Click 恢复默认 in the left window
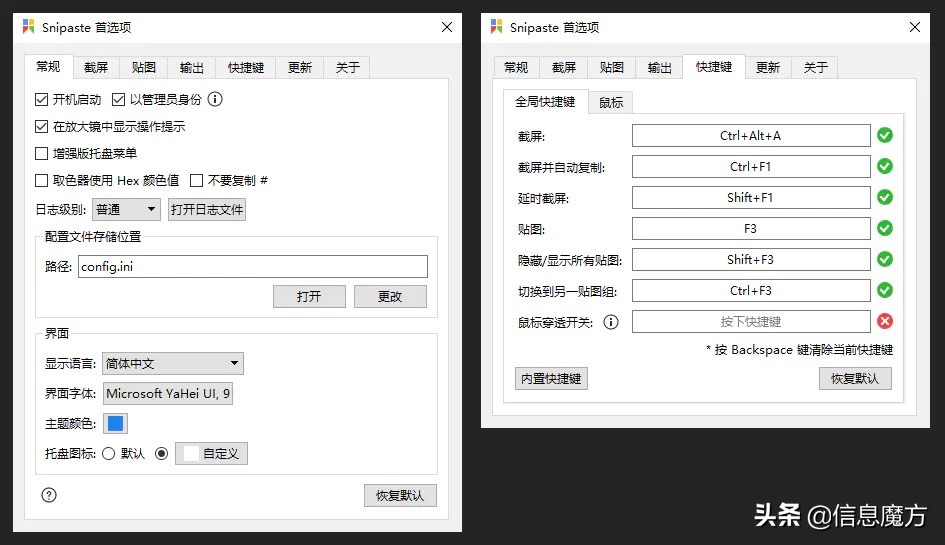945x545 pixels. point(400,496)
